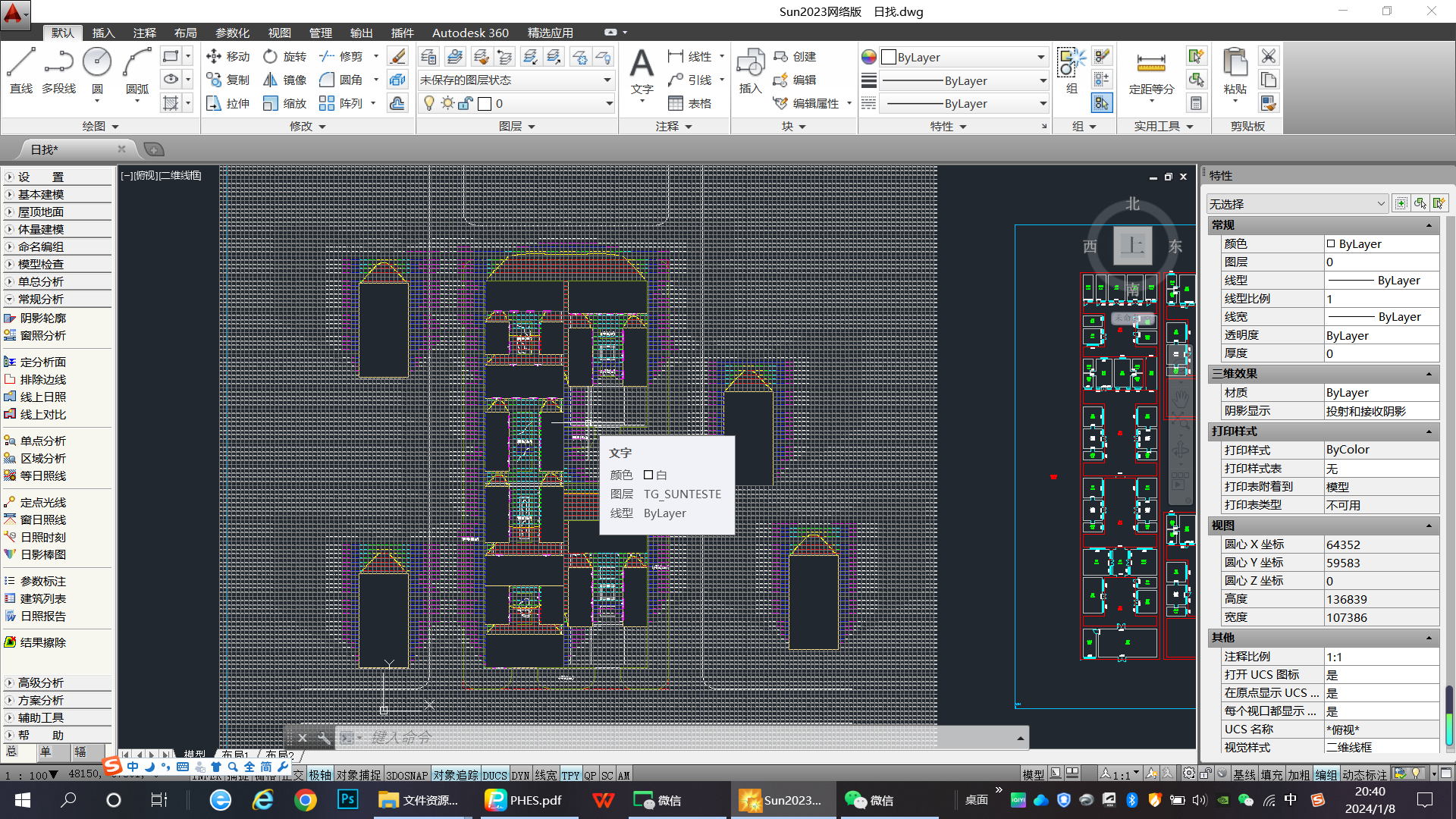This screenshot has height=819, width=1456.
Task: Toggle 极轴 polar tracking in status bar
Action: click(x=319, y=774)
